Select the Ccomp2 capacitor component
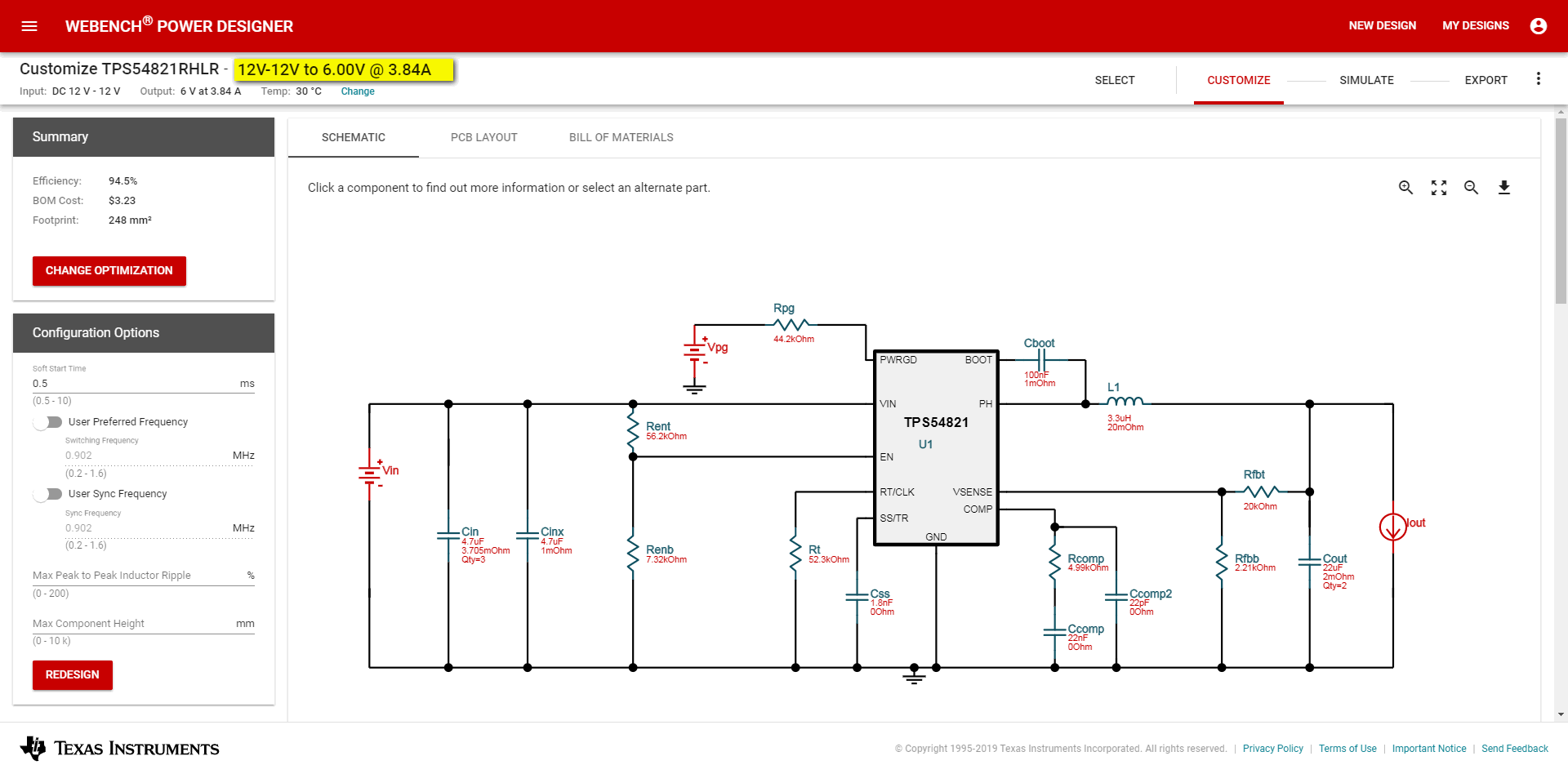Screen dimensions: 1568x774 click(x=1116, y=598)
